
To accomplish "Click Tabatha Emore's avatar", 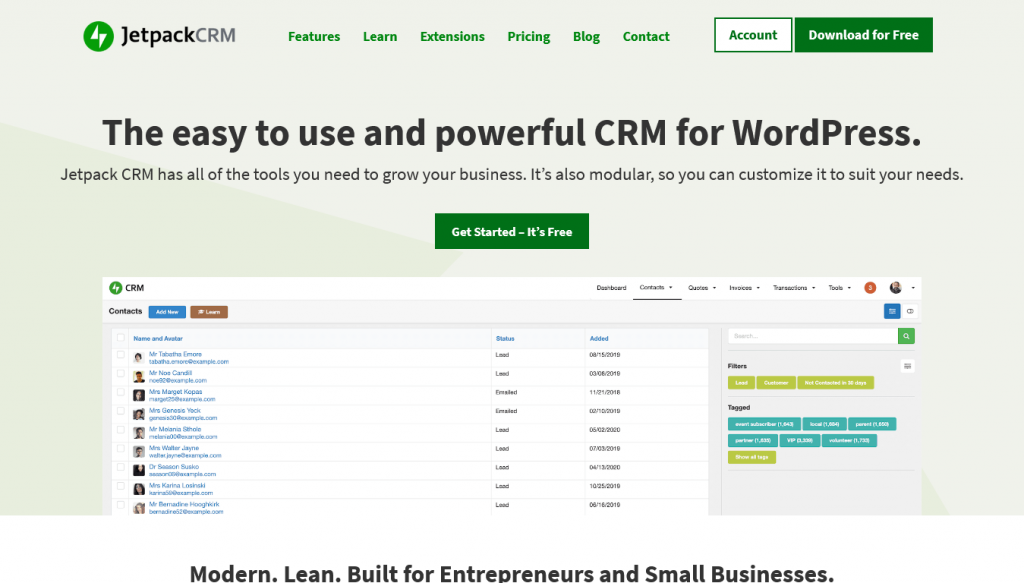I will pos(138,358).
